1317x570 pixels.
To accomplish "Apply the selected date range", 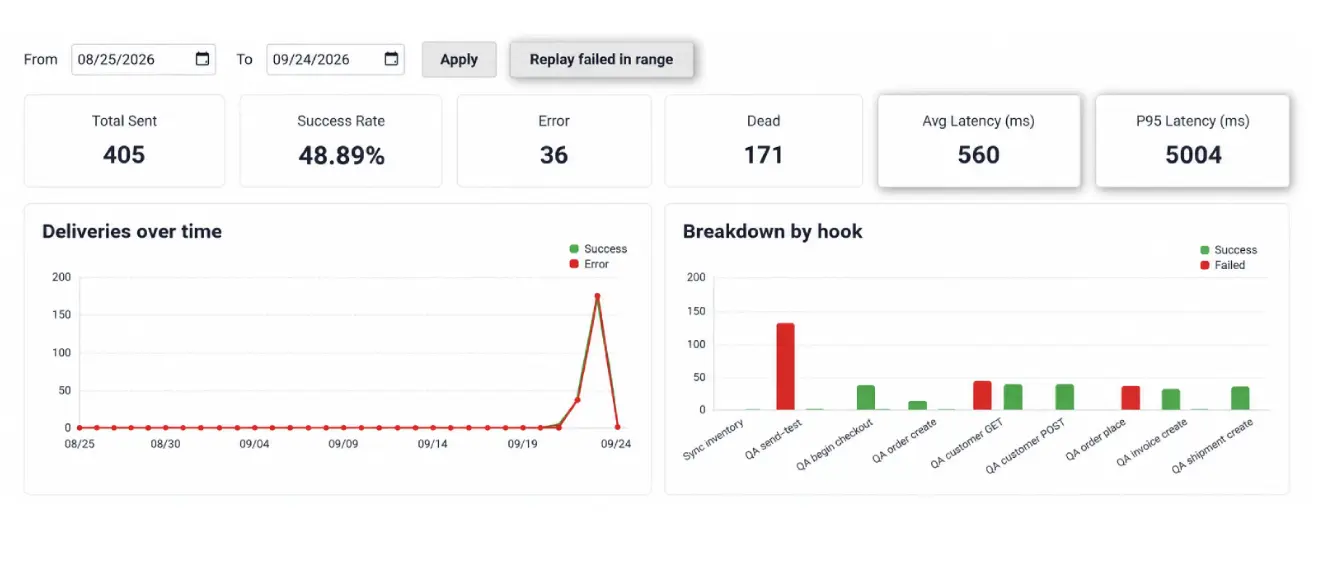I will click(x=459, y=59).
